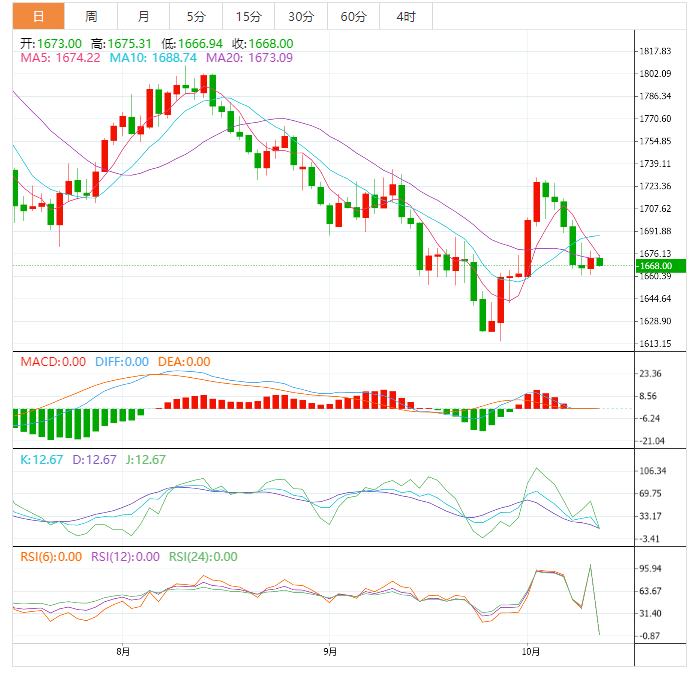This screenshot has height=678, width=698.
Task: Click the 106.34 KDJ axis label
Action: (x=653, y=471)
